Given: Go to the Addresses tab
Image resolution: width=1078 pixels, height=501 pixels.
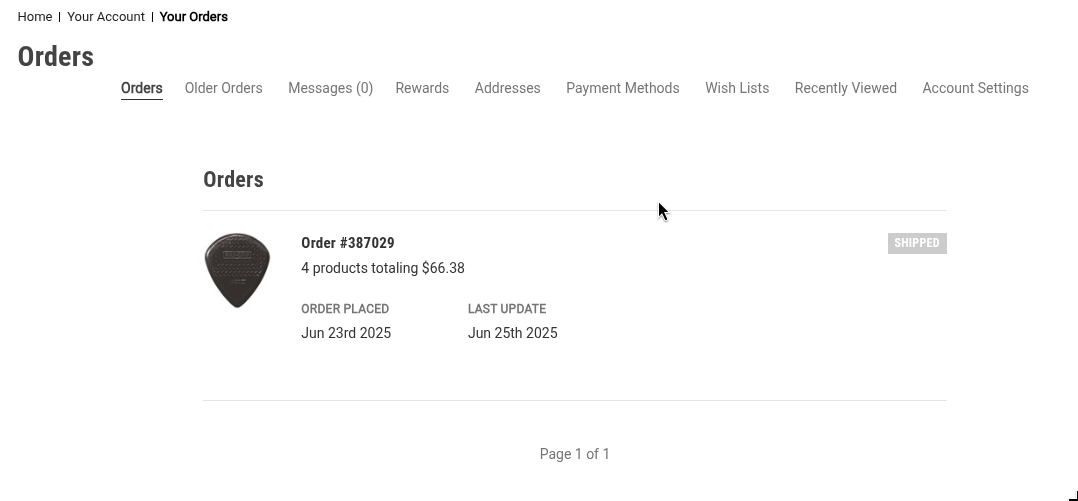Looking at the screenshot, I should [x=507, y=88].
